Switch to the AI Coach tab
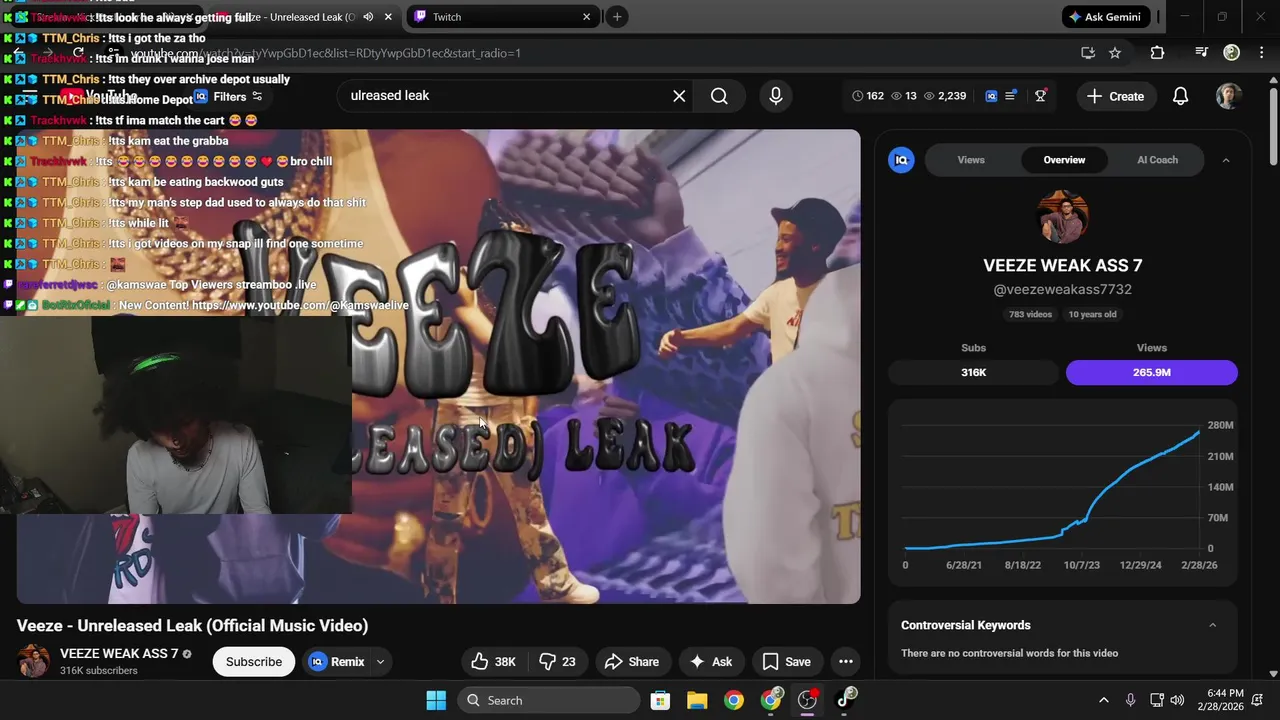Viewport: 1280px width, 720px height. [x=1157, y=160]
